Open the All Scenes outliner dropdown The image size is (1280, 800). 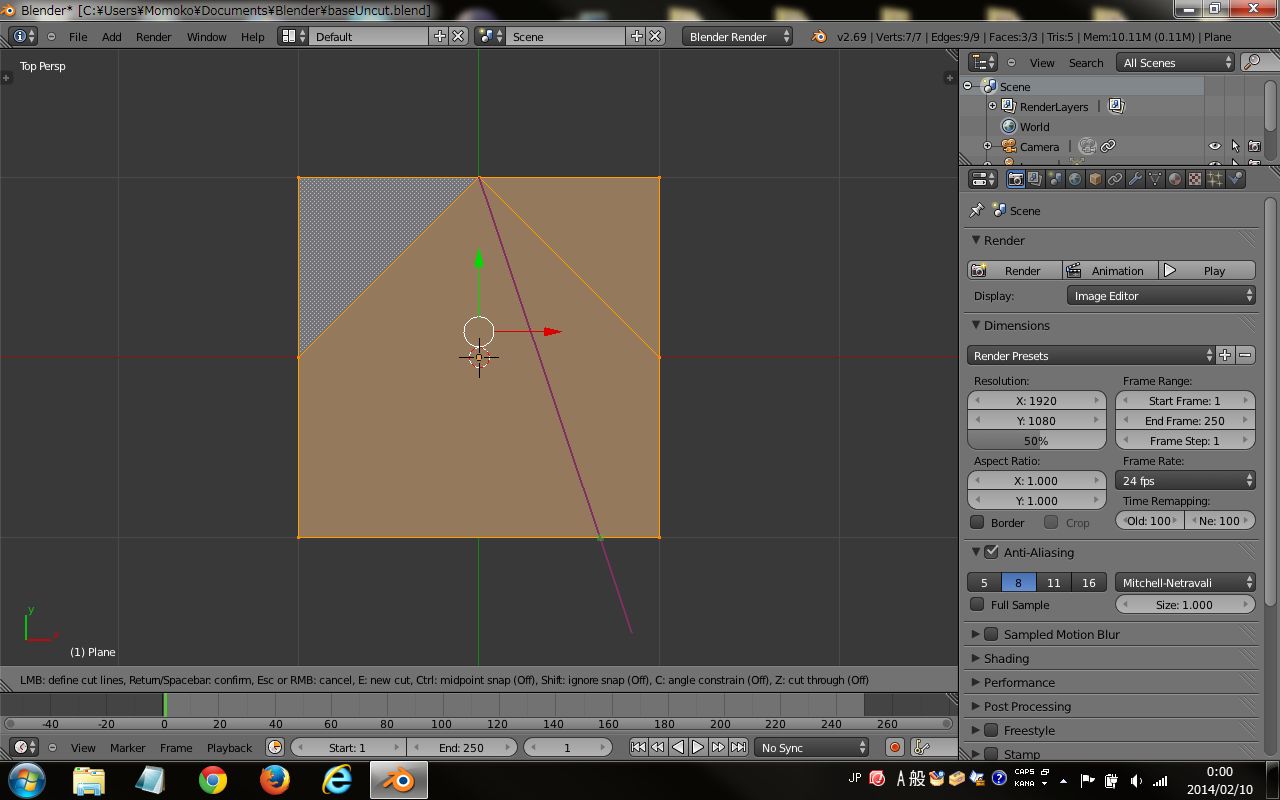coord(1176,62)
